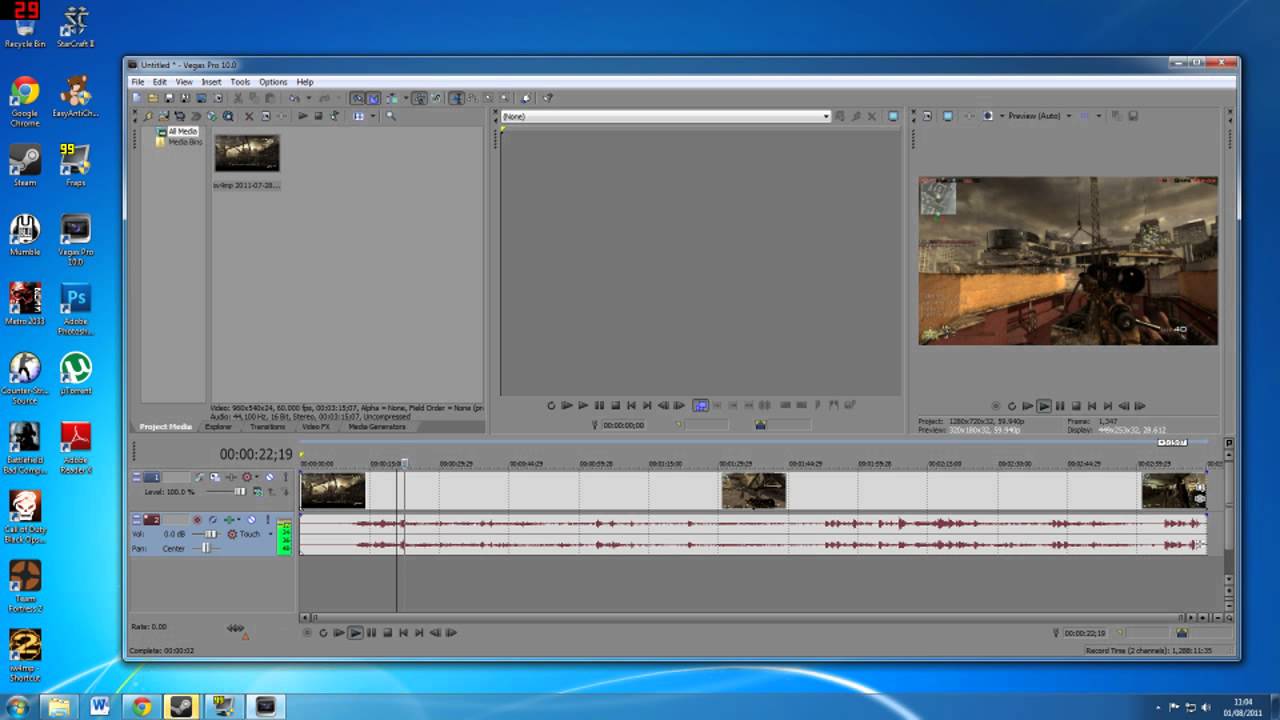Viewport: 1280px width, 720px height.
Task: Toggle Solo on video track 1
Action: (286, 477)
